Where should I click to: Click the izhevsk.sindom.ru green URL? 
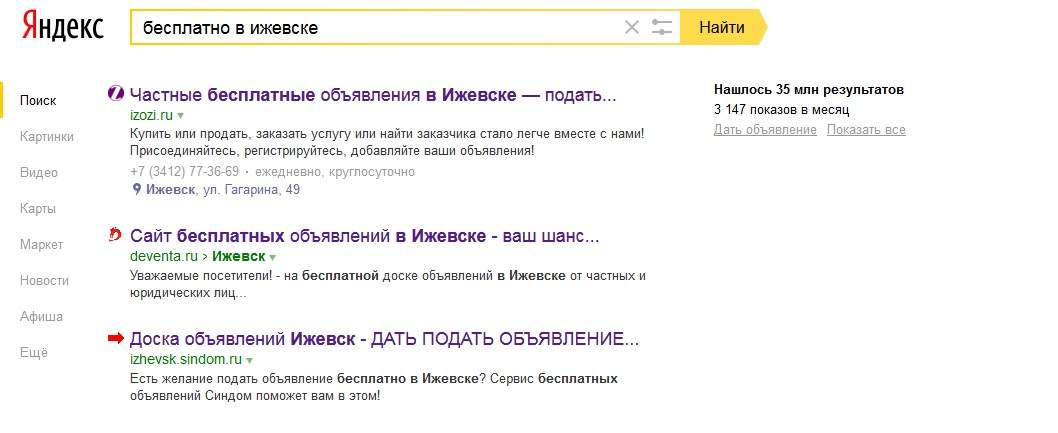[x=186, y=359]
